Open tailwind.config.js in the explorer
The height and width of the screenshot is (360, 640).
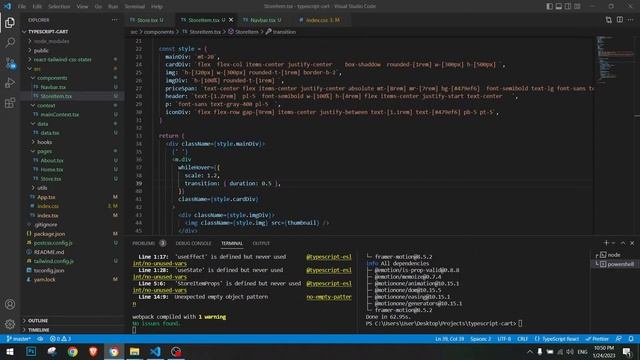tap(54, 261)
